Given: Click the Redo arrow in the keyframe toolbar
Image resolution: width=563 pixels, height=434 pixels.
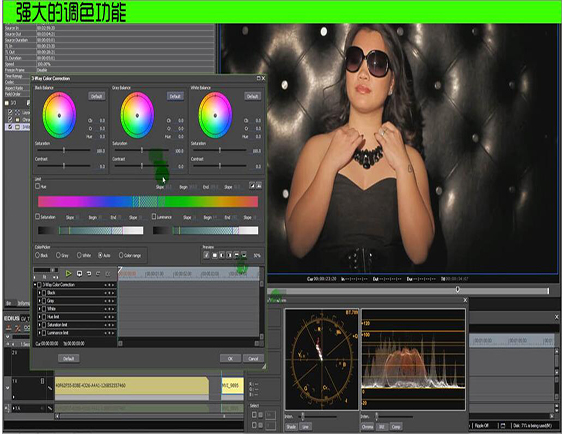Looking at the screenshot, I should 98,274.
